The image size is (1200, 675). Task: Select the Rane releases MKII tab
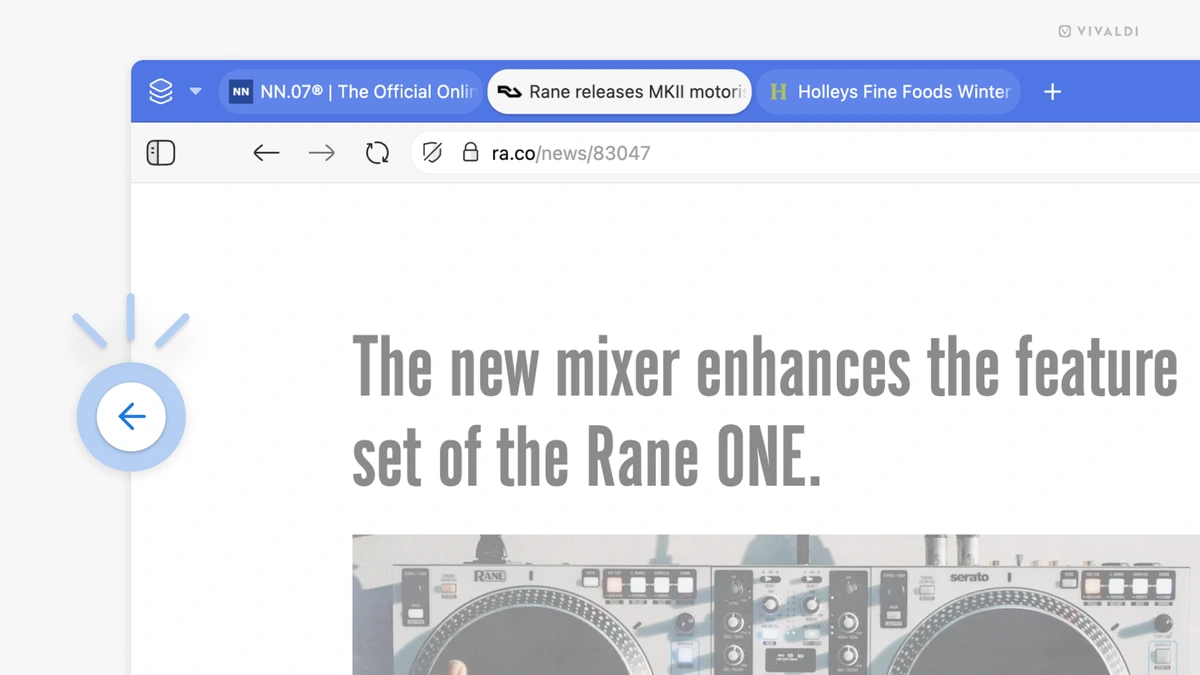pos(620,91)
